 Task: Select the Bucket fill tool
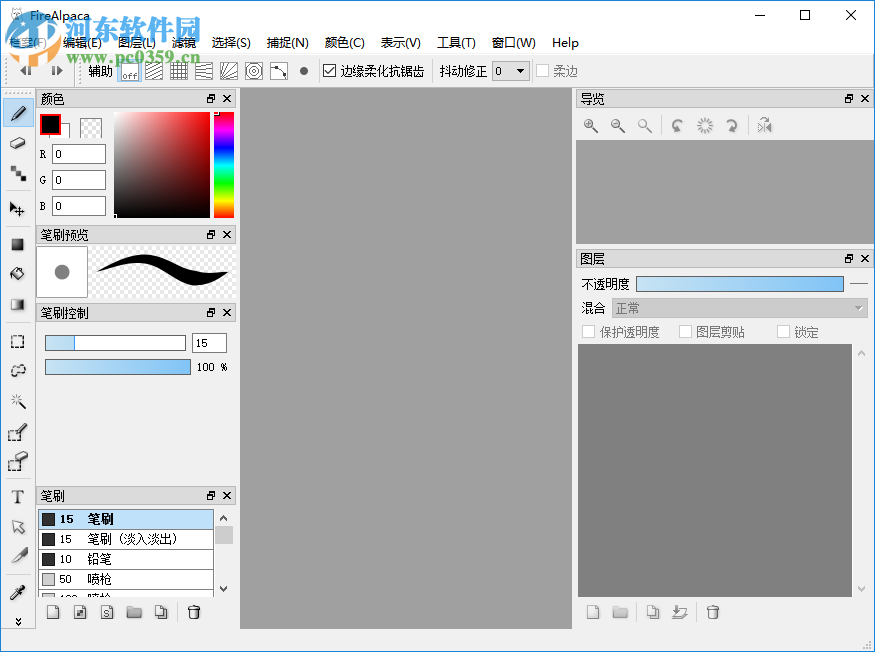[17, 273]
